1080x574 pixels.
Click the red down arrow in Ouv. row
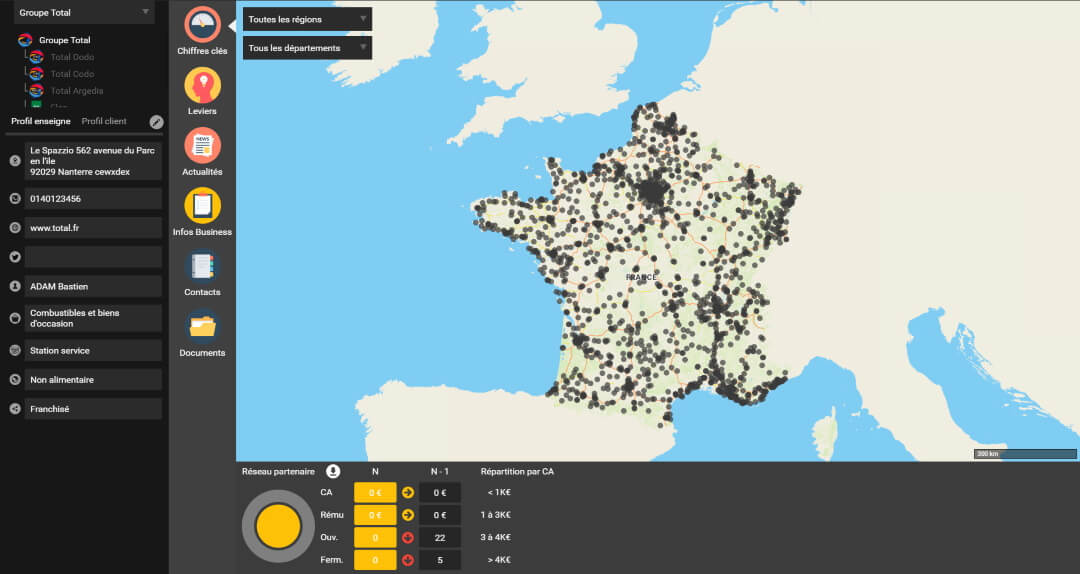point(408,537)
